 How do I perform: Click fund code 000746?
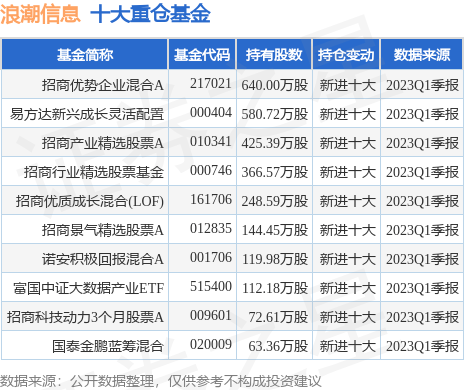click(211, 170)
